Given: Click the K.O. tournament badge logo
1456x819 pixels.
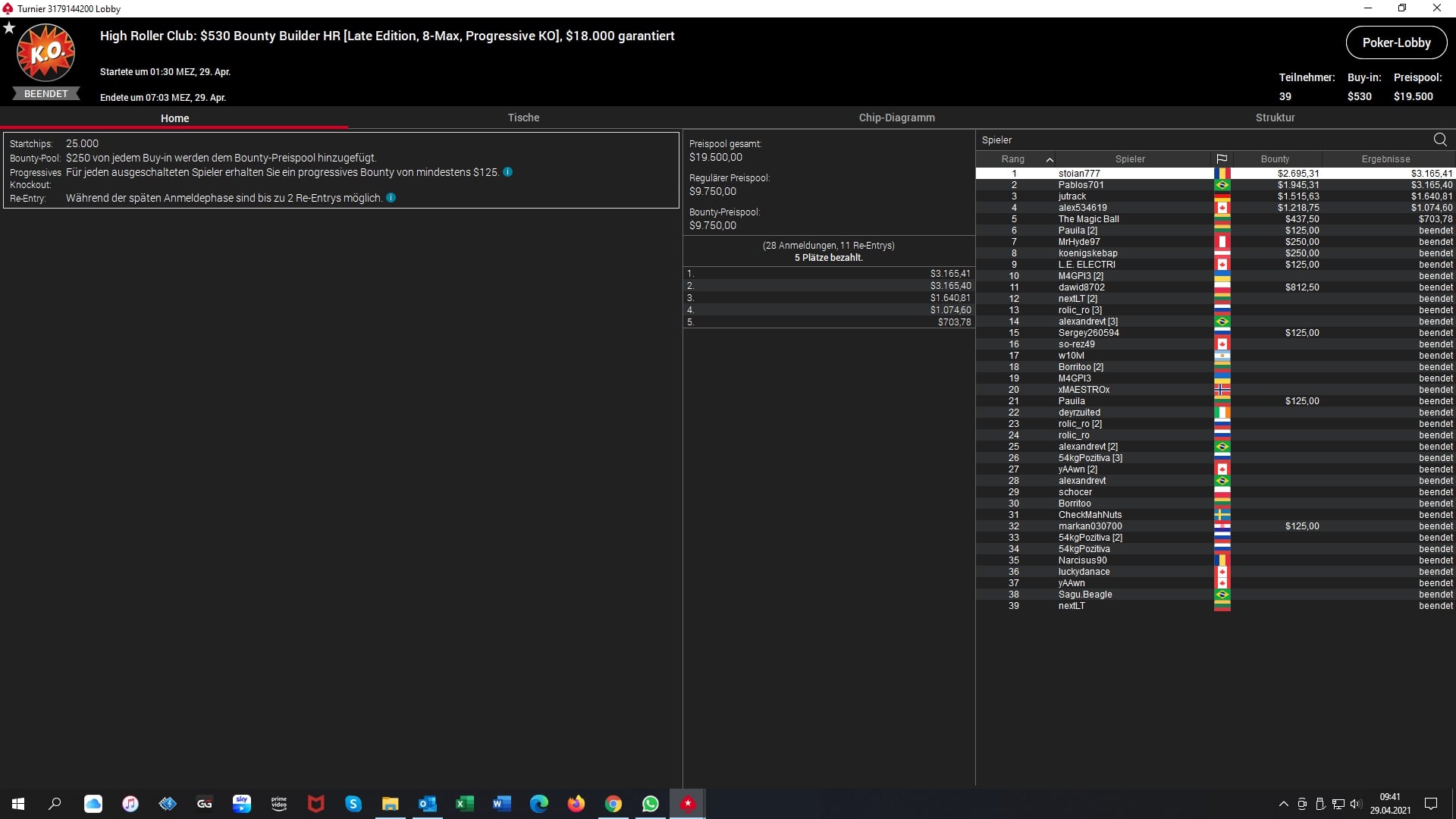Looking at the screenshot, I should [45, 53].
